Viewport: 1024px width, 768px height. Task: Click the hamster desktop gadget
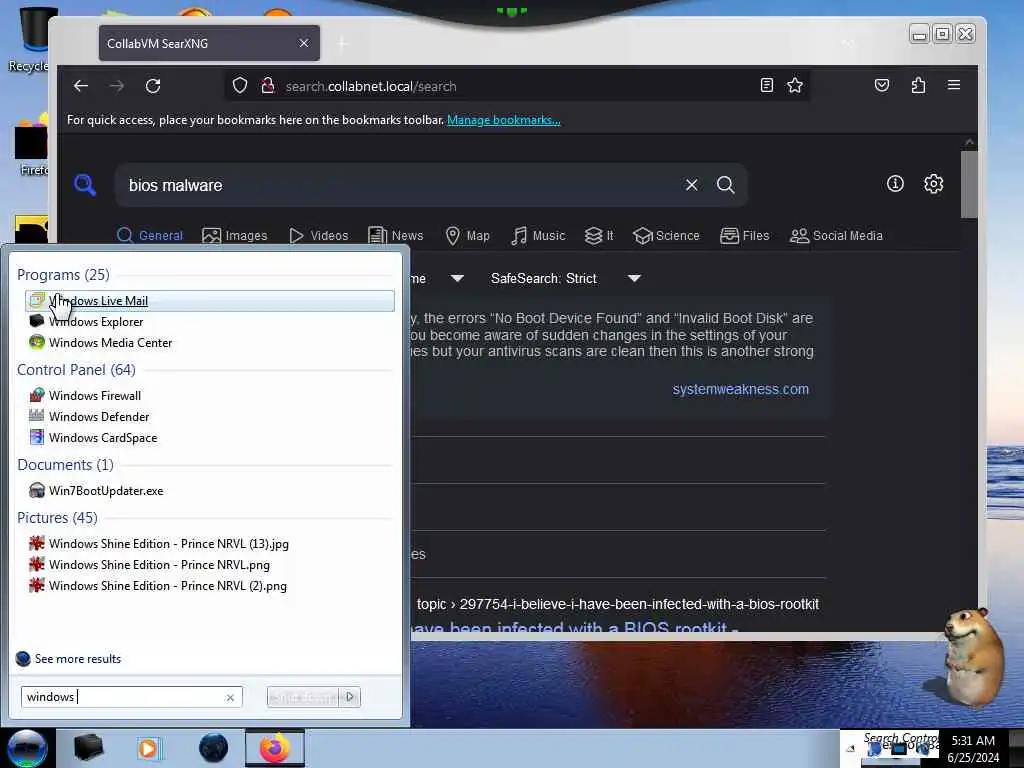(971, 656)
